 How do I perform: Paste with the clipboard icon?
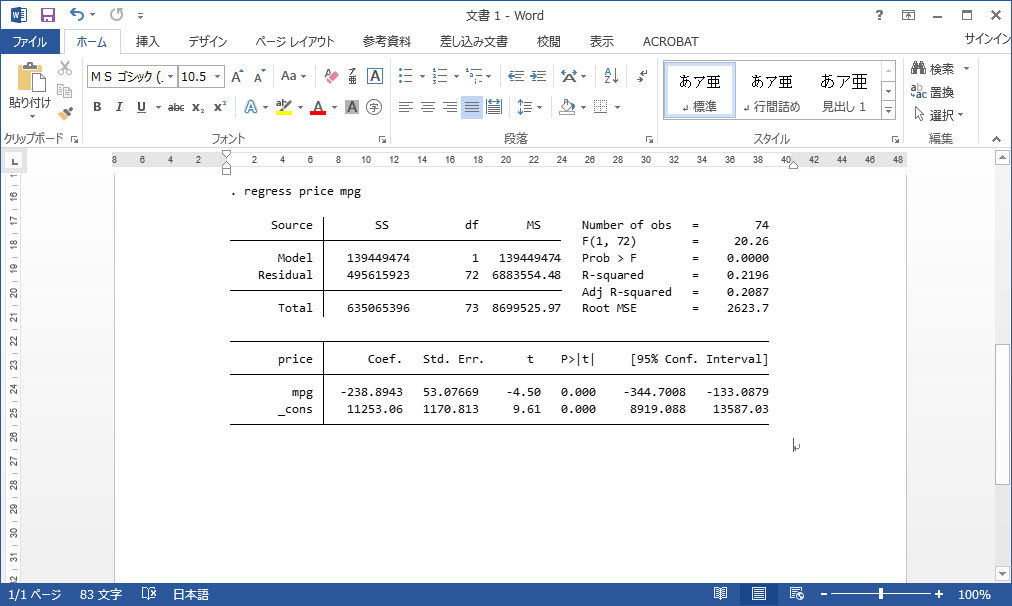[x=30, y=77]
